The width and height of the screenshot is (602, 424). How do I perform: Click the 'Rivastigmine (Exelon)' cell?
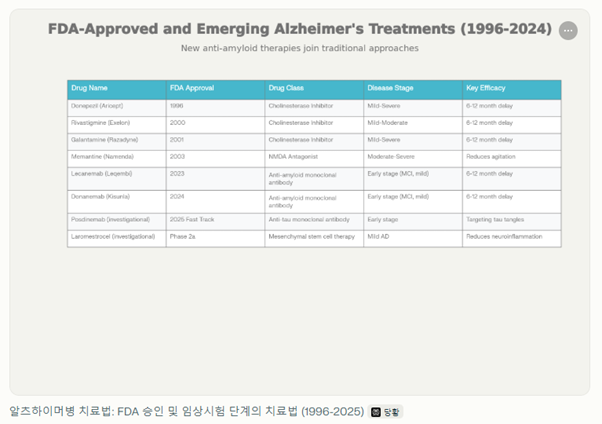click(x=117, y=125)
